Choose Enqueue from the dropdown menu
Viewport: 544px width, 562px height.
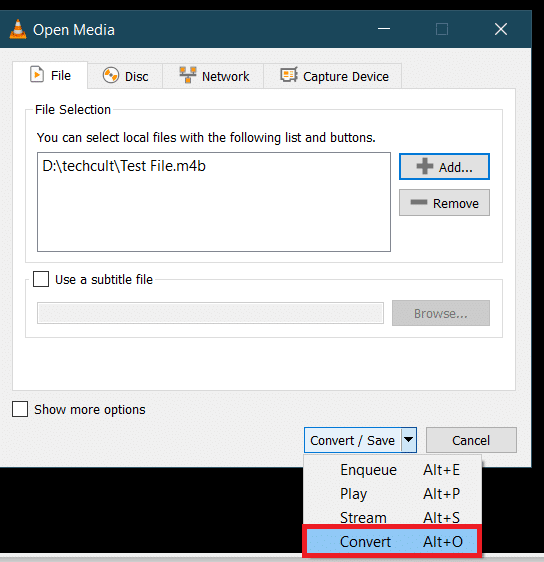392,470
